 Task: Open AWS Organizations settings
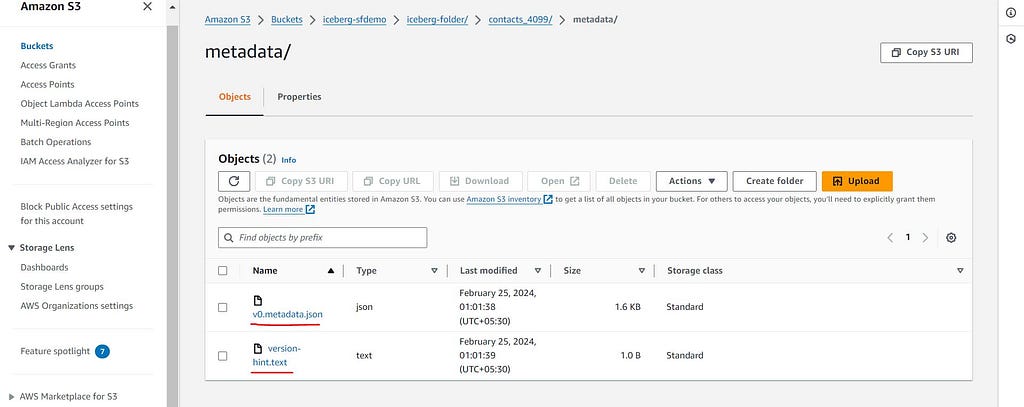pos(76,306)
